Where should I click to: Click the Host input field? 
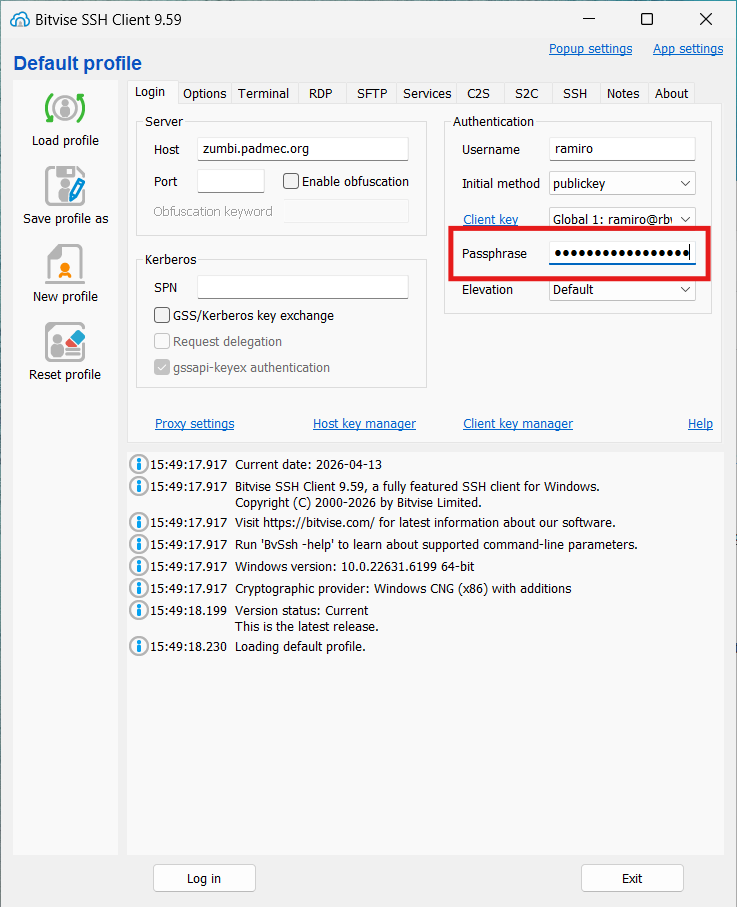(303, 149)
